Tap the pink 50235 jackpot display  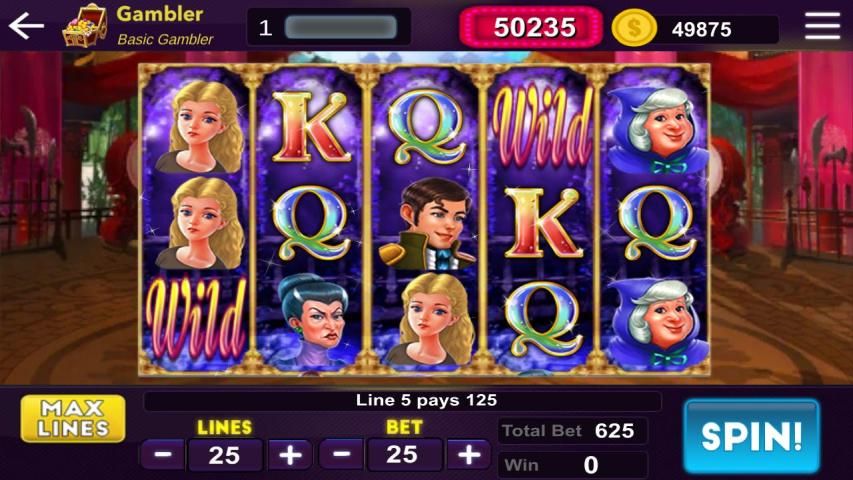tap(531, 27)
